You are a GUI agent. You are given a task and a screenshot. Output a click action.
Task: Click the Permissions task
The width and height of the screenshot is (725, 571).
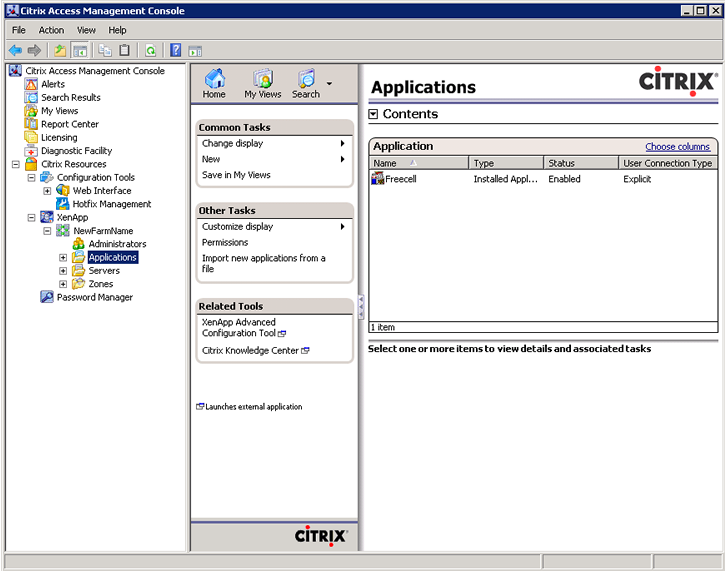(x=225, y=242)
